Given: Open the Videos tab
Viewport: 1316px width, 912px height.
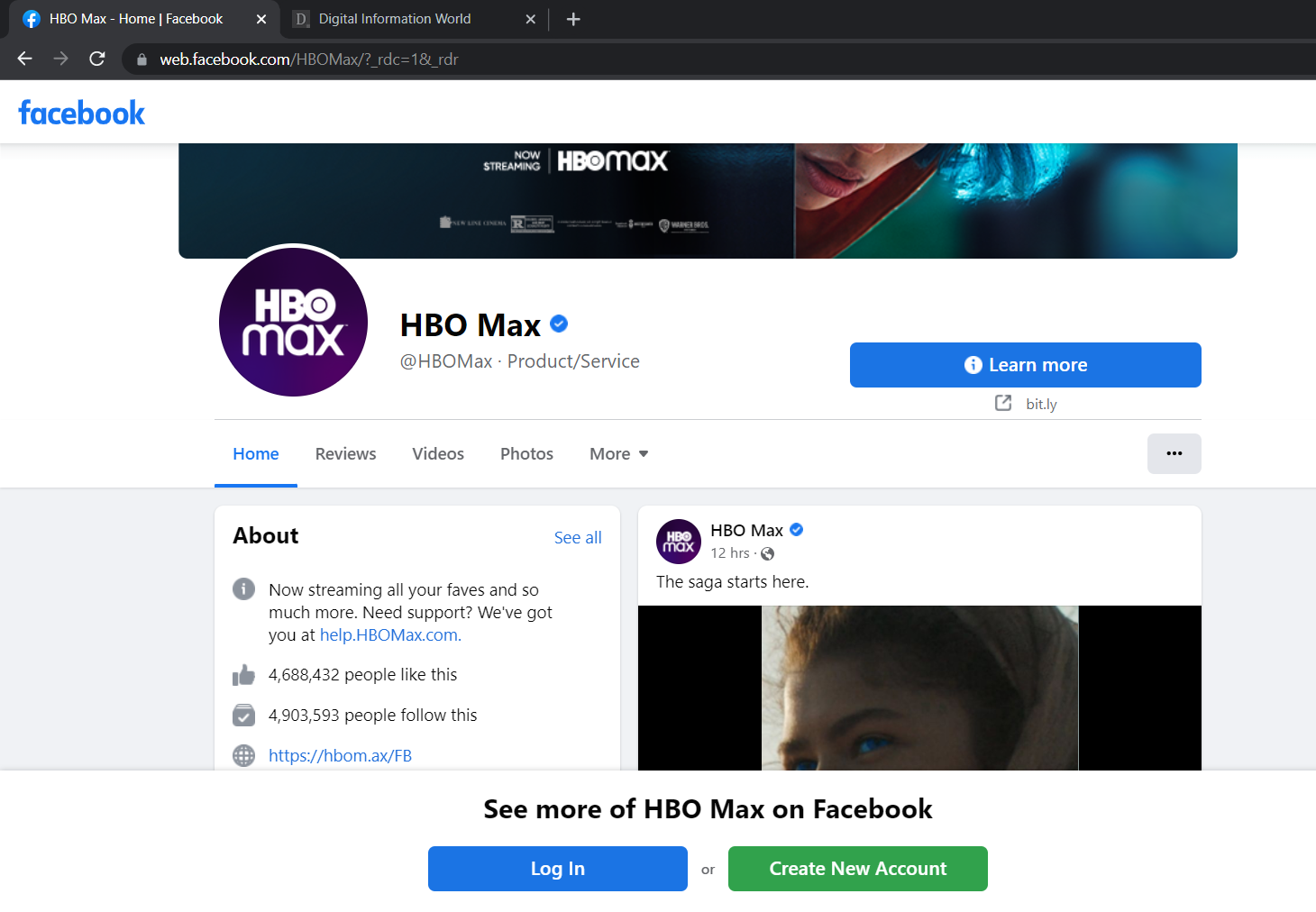Looking at the screenshot, I should tap(438, 454).
